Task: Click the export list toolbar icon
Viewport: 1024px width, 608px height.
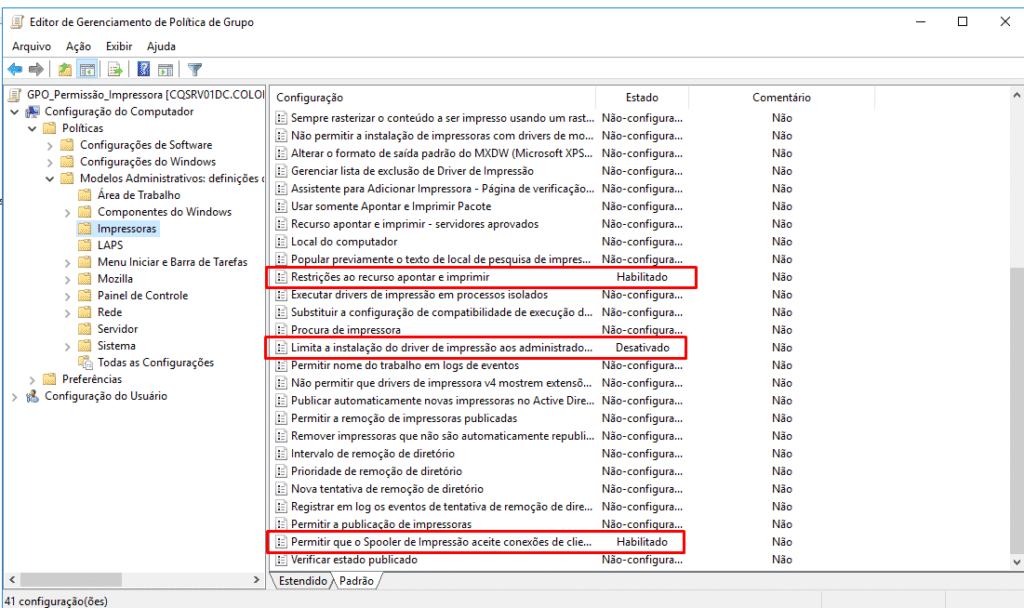Action: pos(115,69)
